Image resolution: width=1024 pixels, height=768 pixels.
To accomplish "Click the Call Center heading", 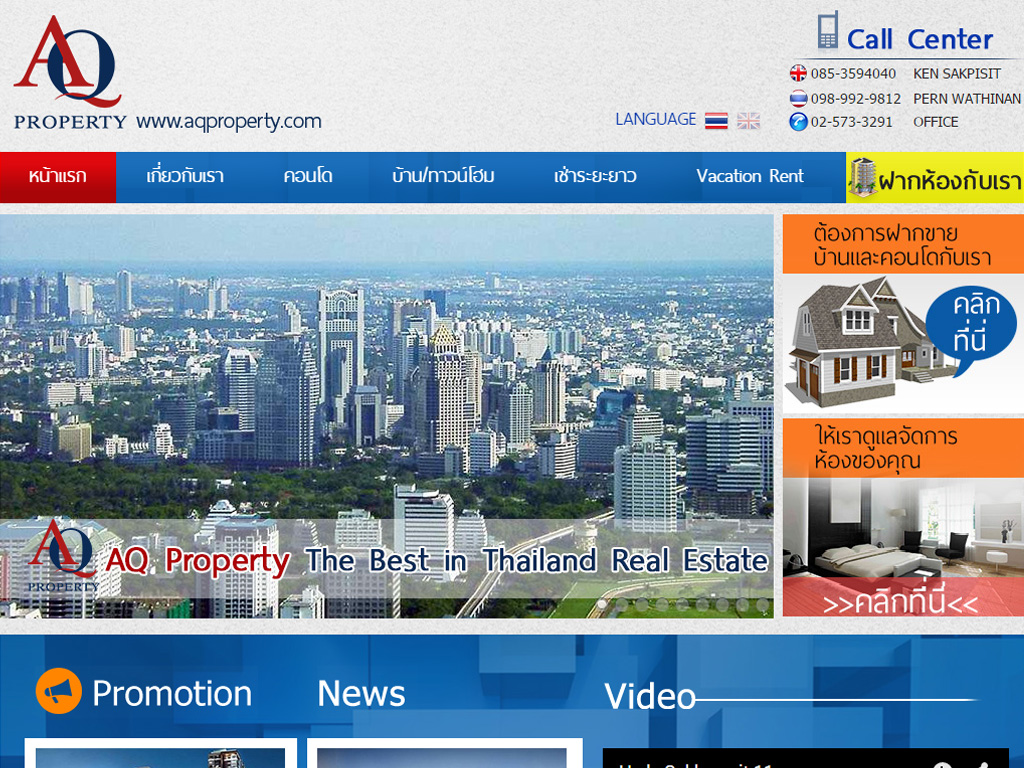I will point(920,39).
